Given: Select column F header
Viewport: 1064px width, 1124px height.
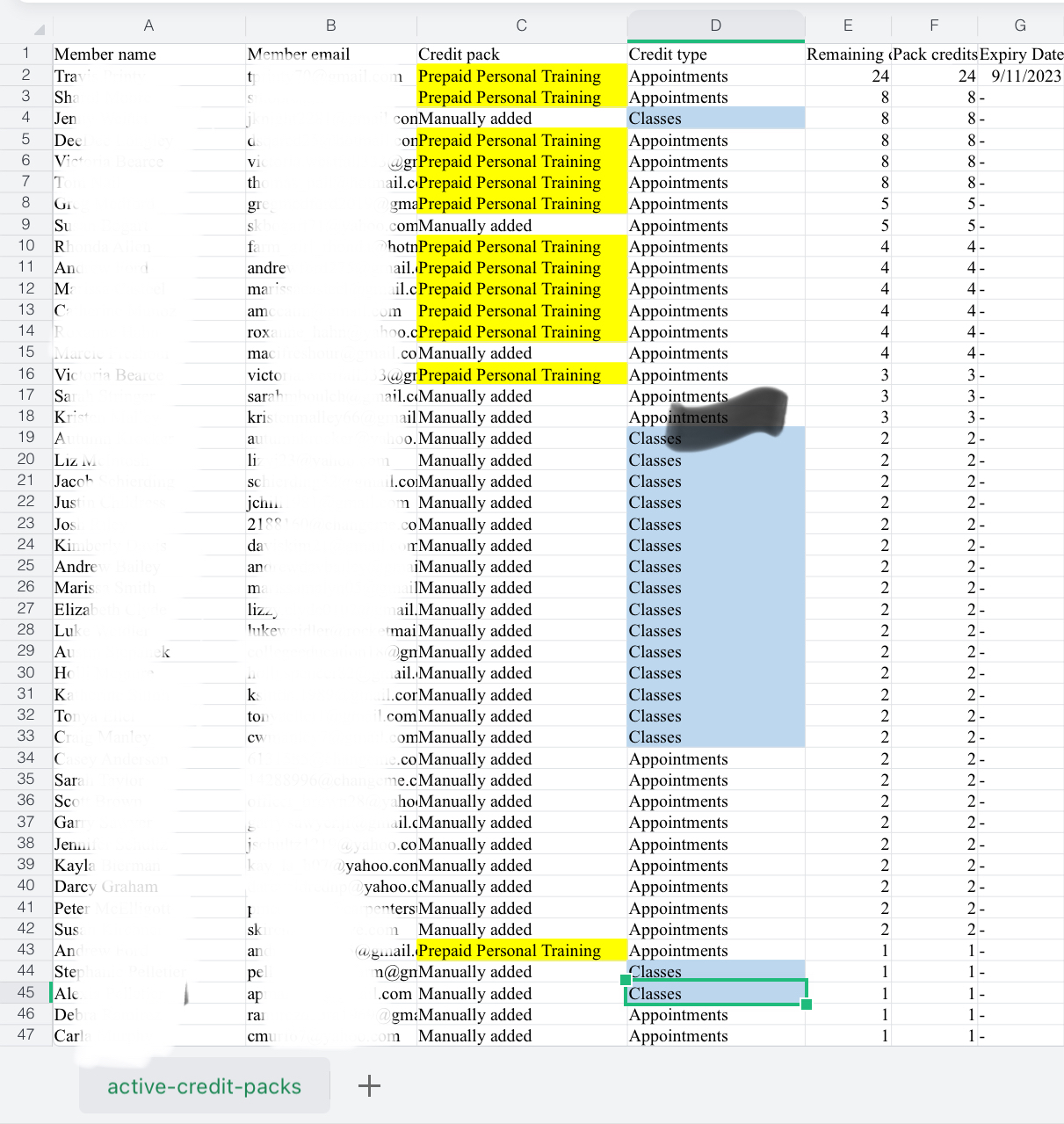Looking at the screenshot, I should click(x=934, y=25).
